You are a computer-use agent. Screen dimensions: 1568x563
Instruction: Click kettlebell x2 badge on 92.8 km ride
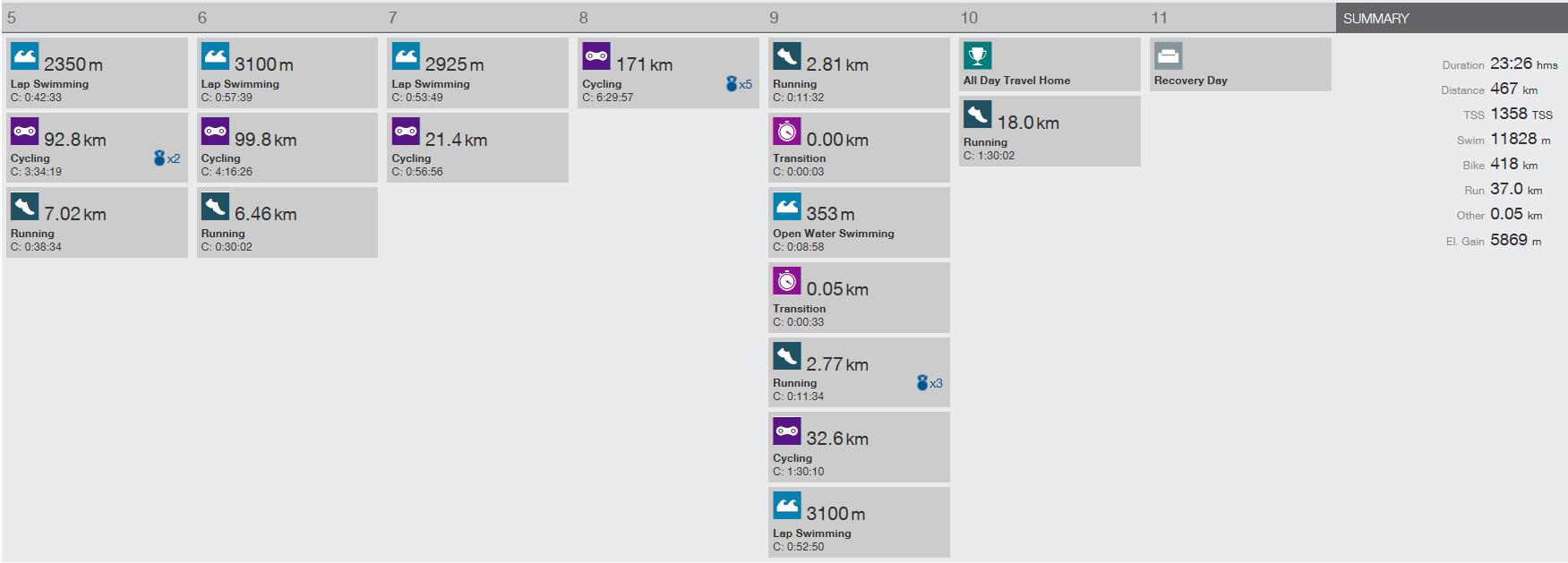coord(167,158)
